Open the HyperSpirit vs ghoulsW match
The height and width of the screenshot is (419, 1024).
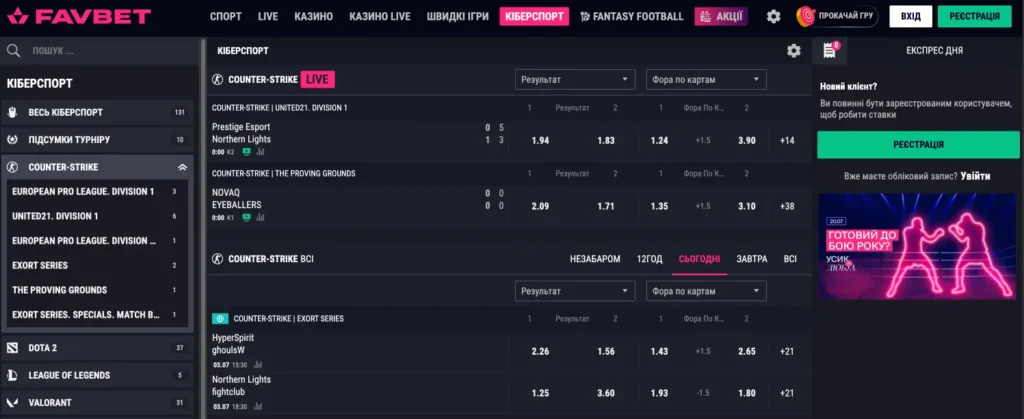tap(233, 344)
